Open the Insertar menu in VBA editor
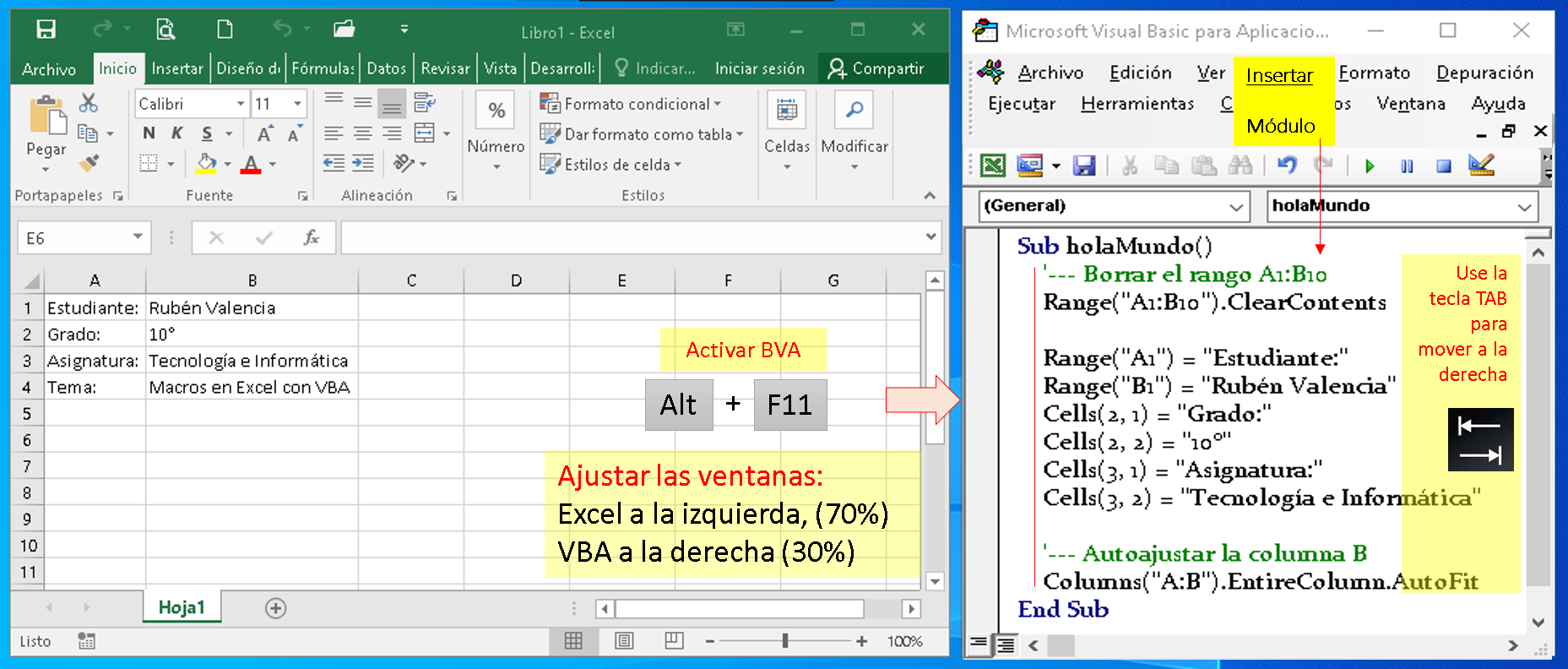The height and width of the screenshot is (669, 1568). pos(1279,76)
